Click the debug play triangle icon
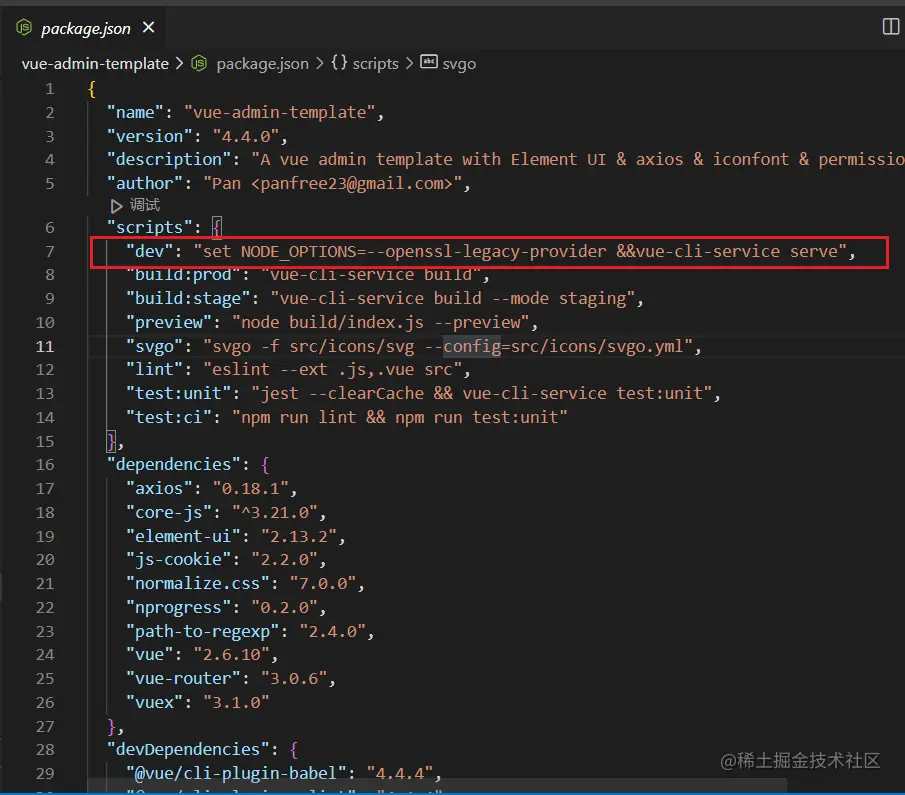 pos(116,206)
